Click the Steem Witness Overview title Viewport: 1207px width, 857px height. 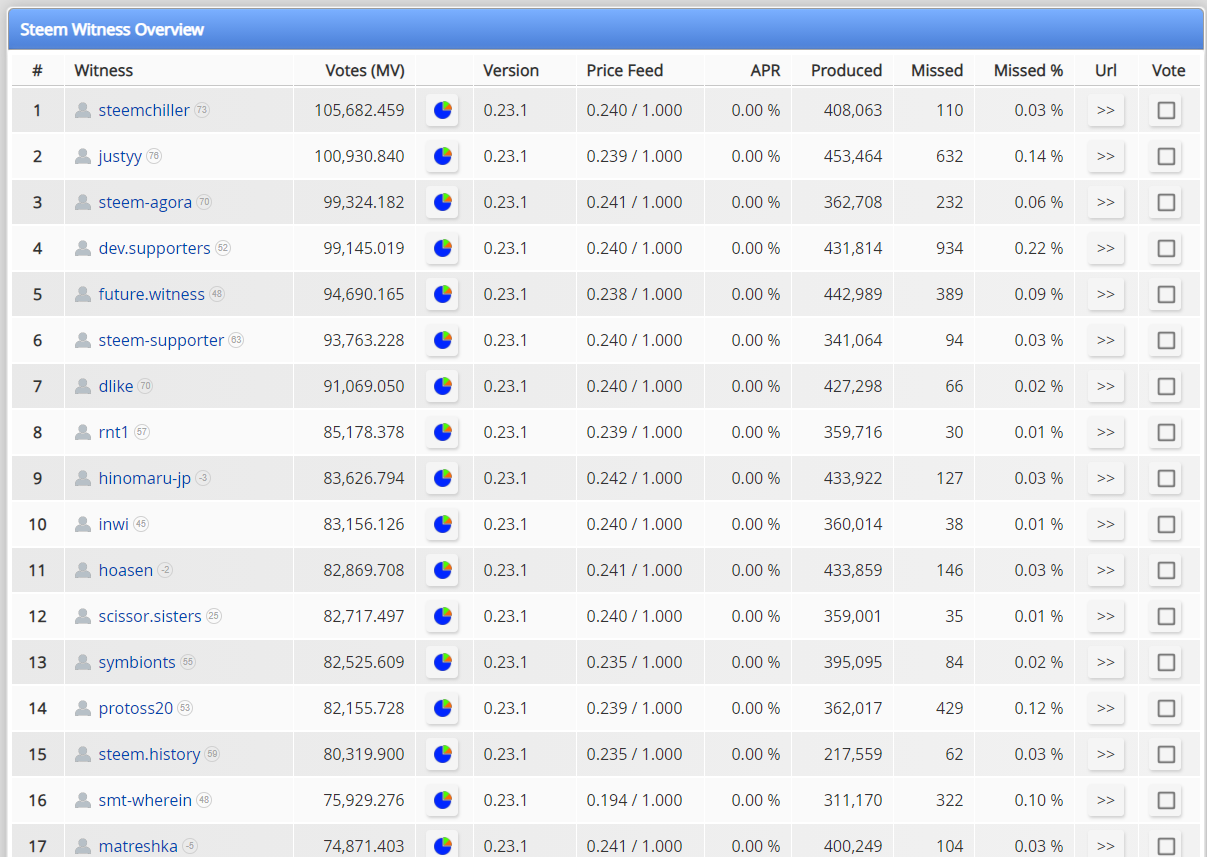pyautogui.click(x=112, y=29)
